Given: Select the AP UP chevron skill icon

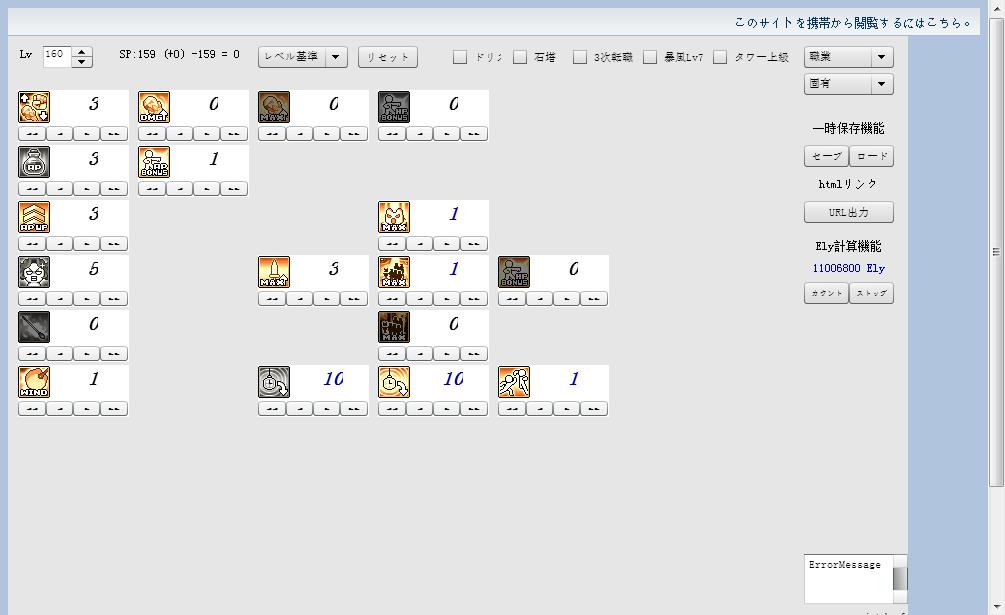Looking at the screenshot, I should click(x=34, y=217).
